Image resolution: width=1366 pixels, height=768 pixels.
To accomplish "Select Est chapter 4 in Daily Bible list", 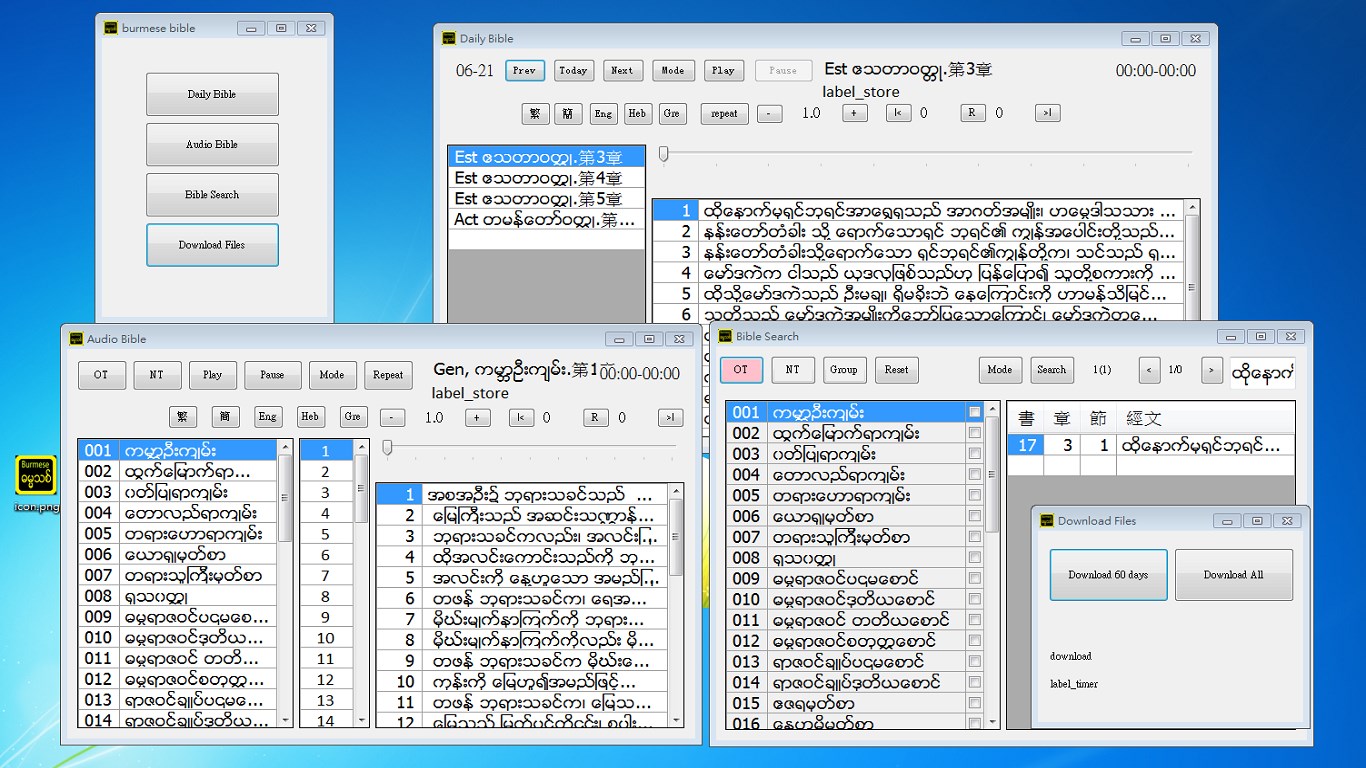I will (x=547, y=178).
